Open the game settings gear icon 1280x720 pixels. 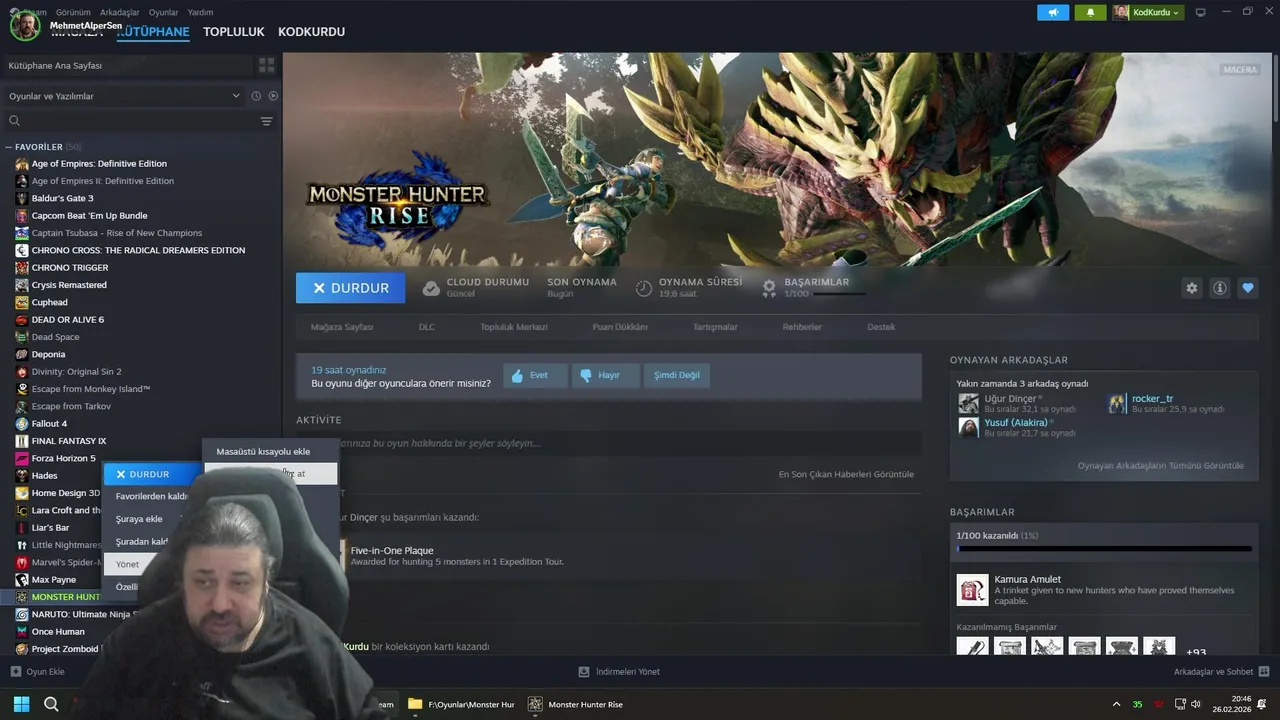pos(1191,288)
